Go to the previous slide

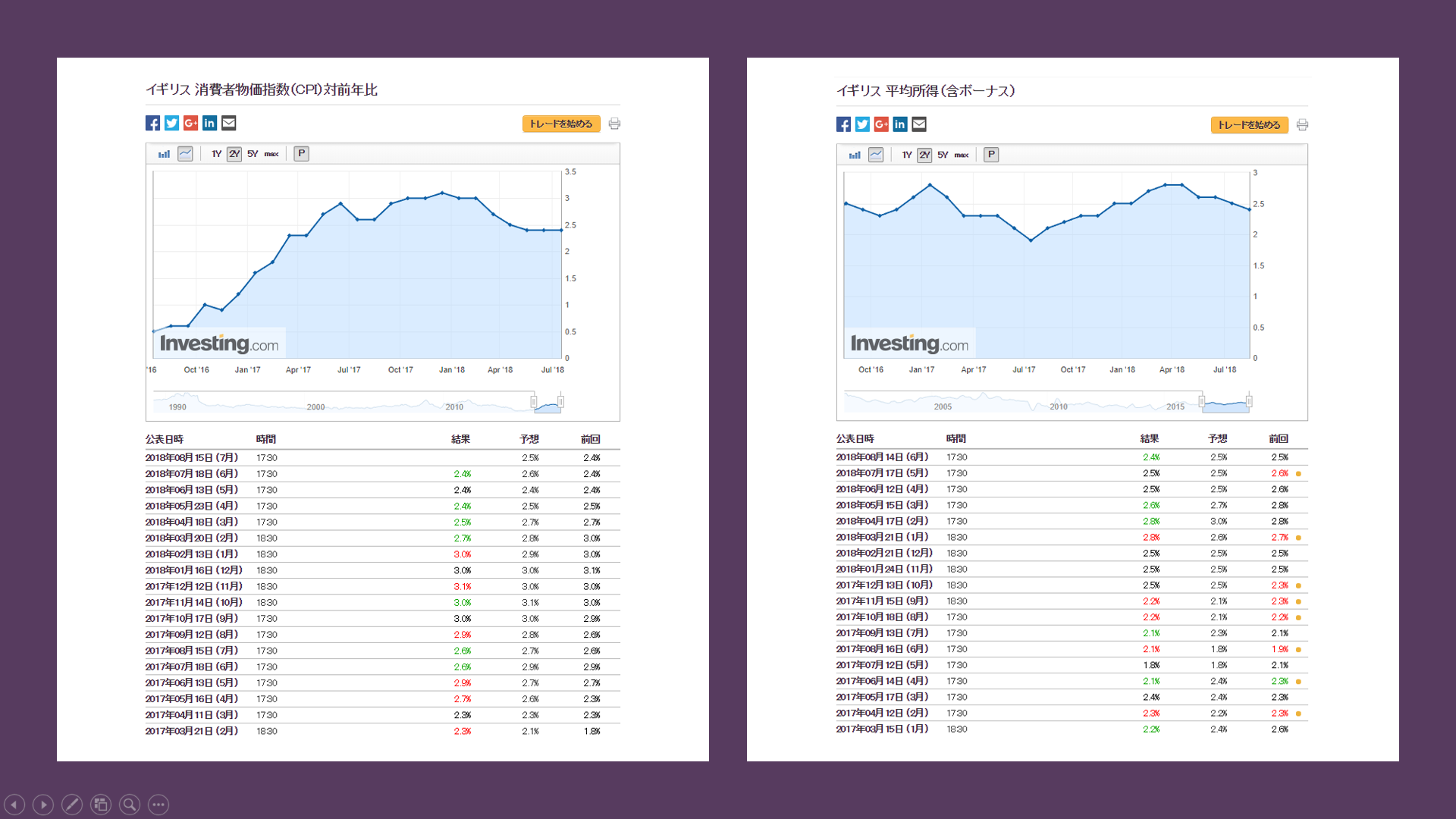click(x=14, y=805)
